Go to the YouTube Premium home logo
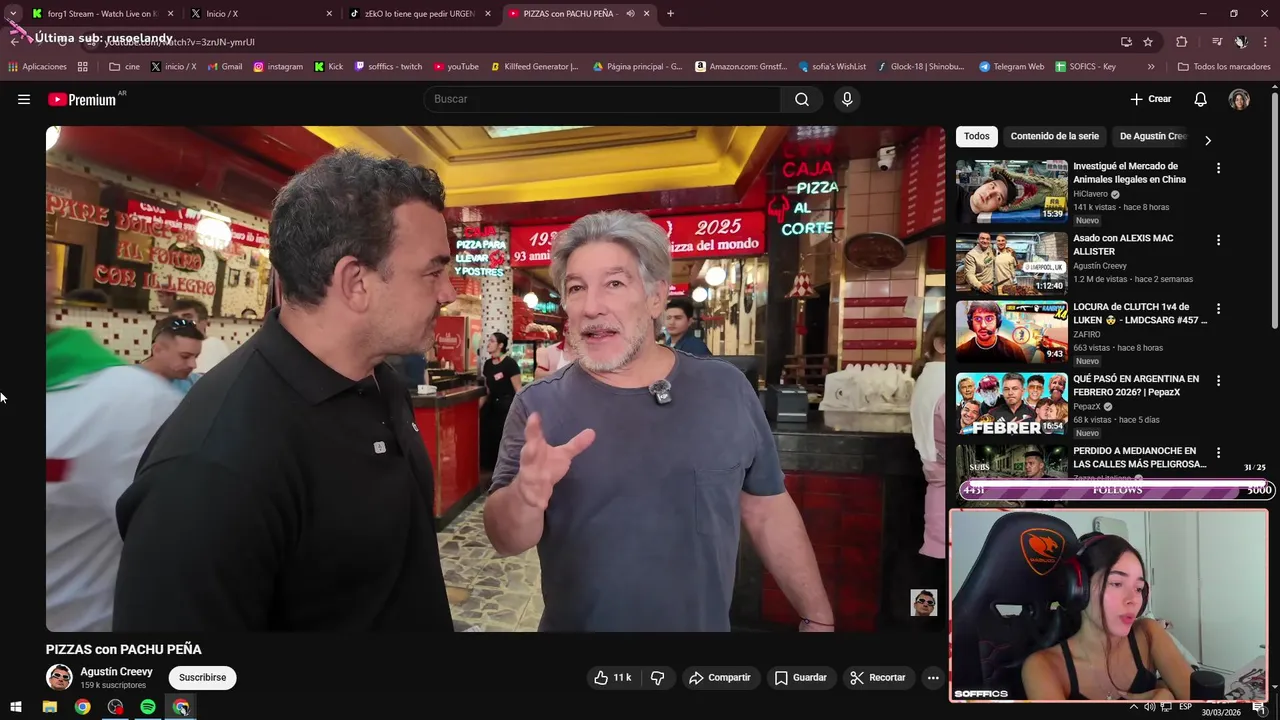Screen dimensions: 1280x720 pyautogui.click(x=82, y=99)
